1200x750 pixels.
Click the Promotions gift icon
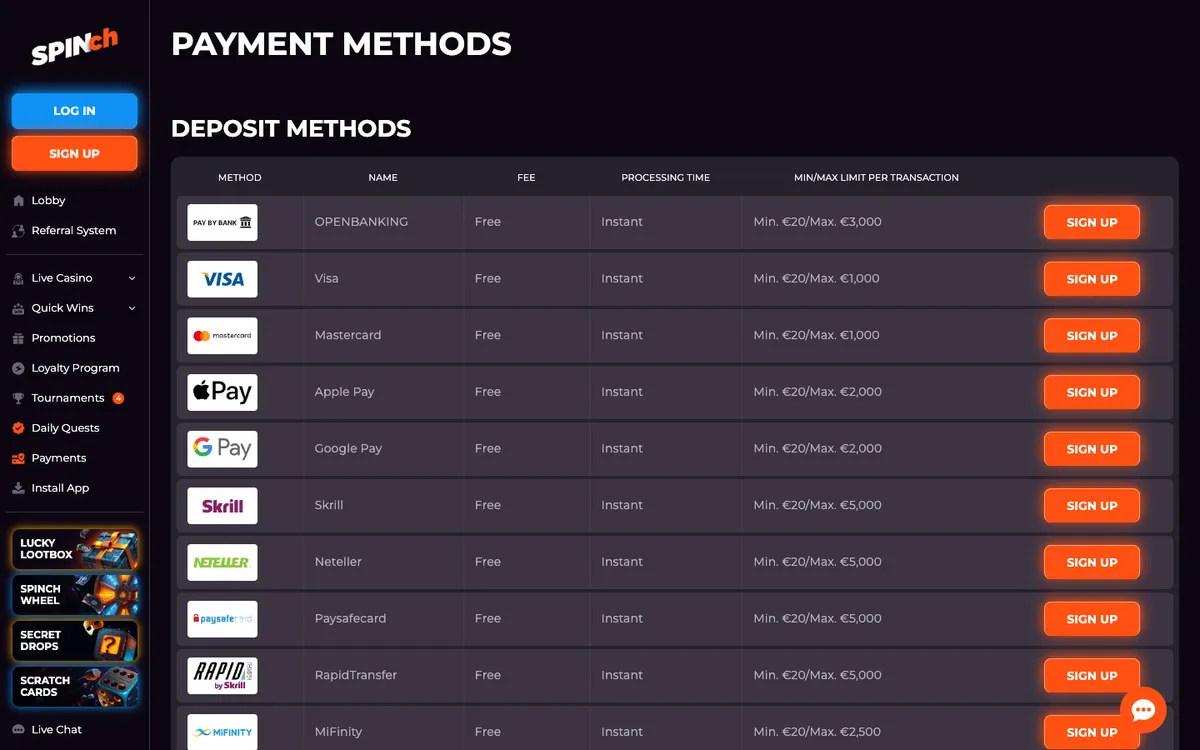tap(18, 339)
